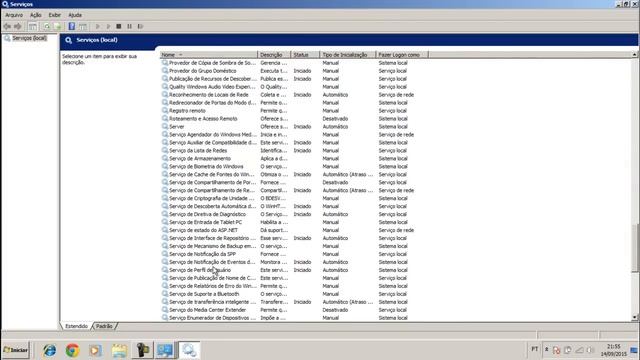Select Serviço de Entrada de Tablet PC
The width and height of the screenshot is (640, 360).
coord(205,222)
